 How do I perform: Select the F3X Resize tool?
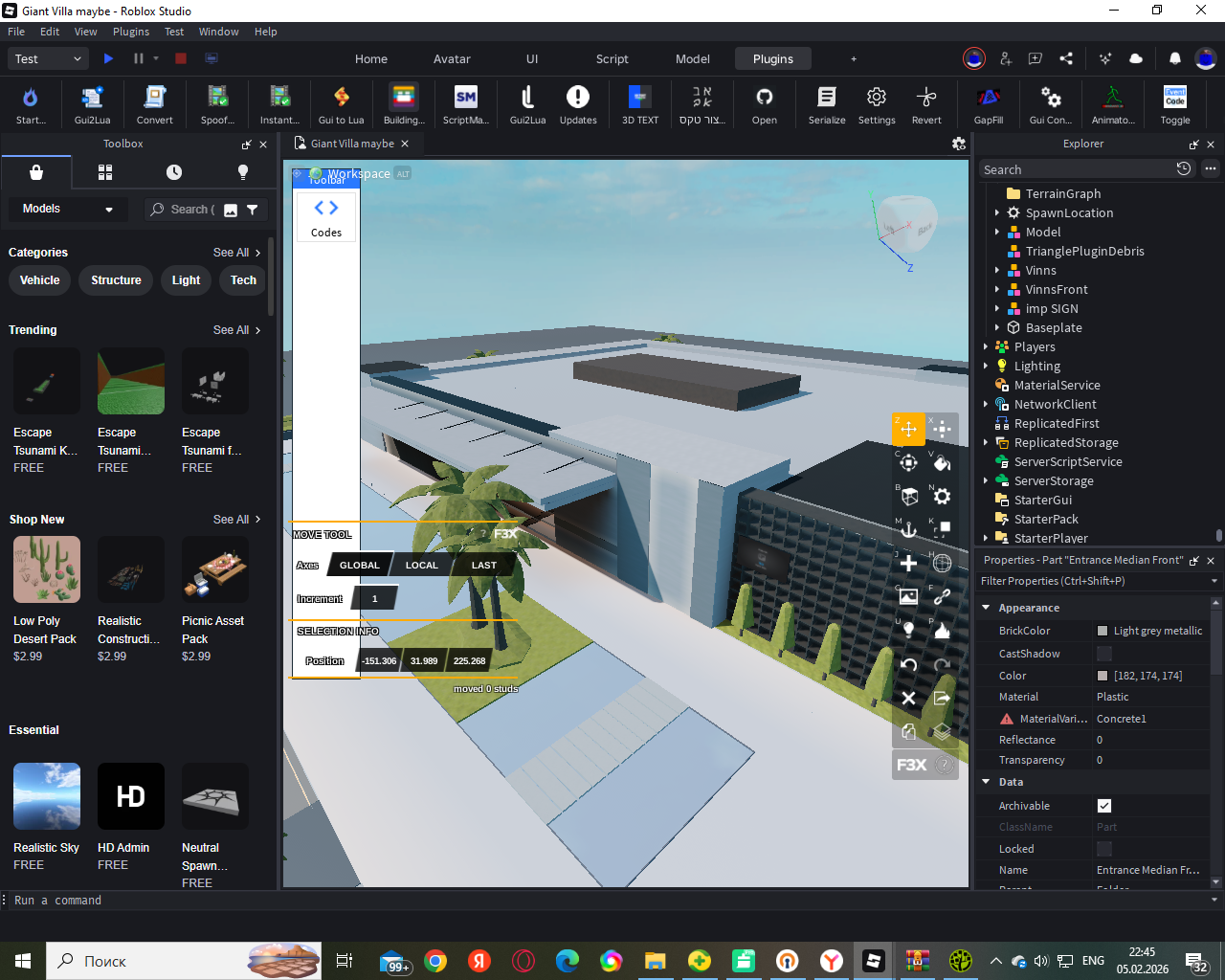[x=942, y=429]
